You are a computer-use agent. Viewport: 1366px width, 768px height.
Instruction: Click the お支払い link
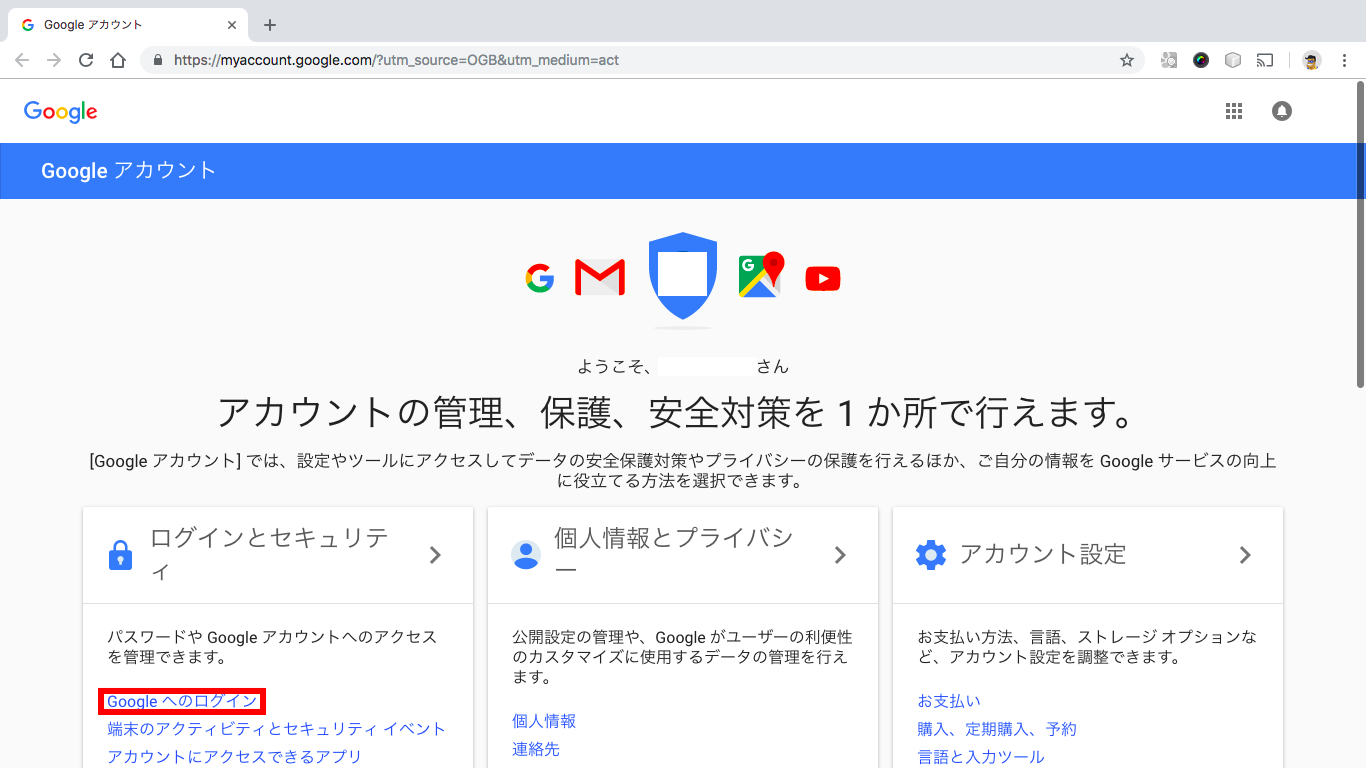948,701
